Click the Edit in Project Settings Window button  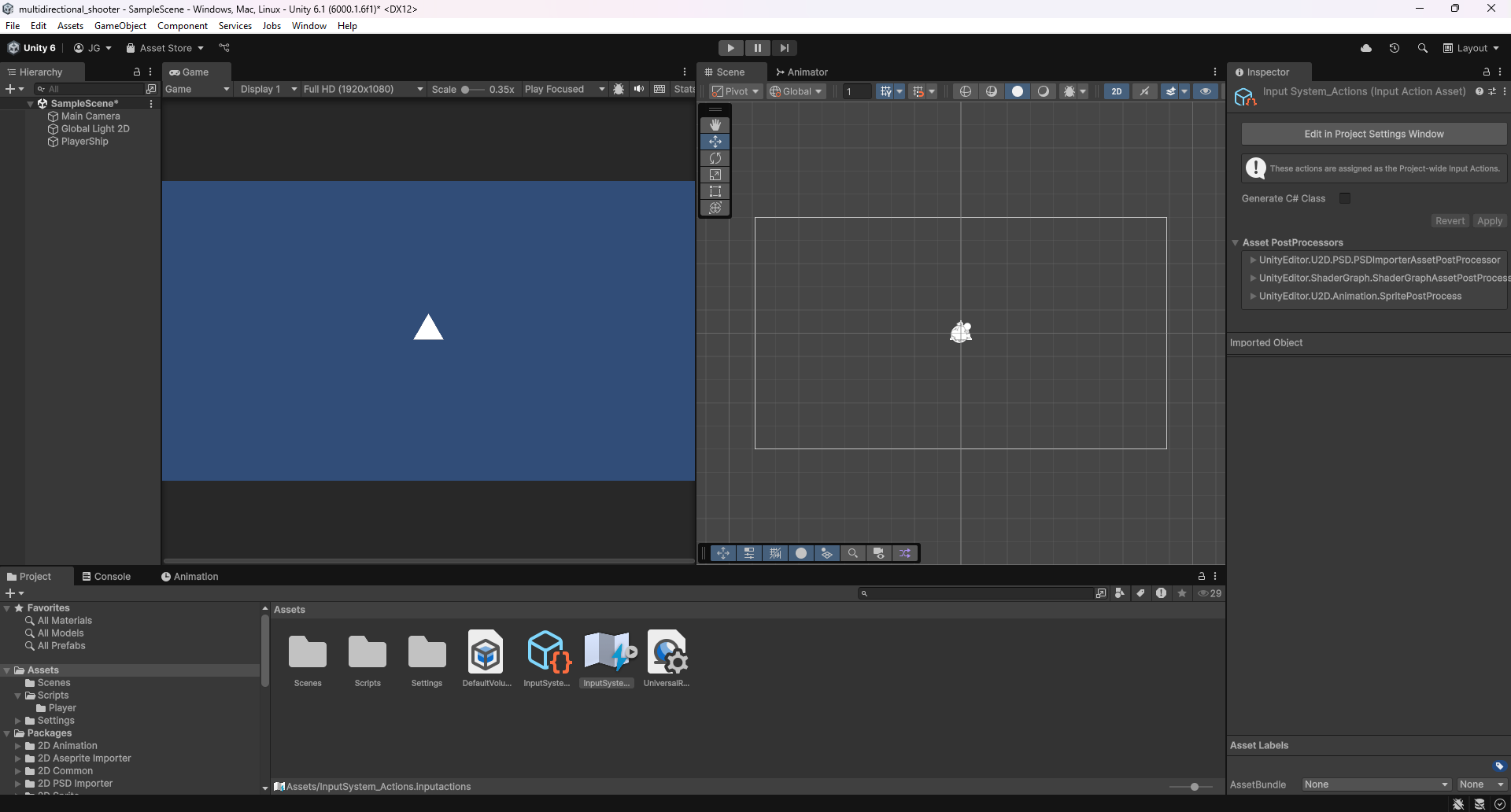[1373, 134]
